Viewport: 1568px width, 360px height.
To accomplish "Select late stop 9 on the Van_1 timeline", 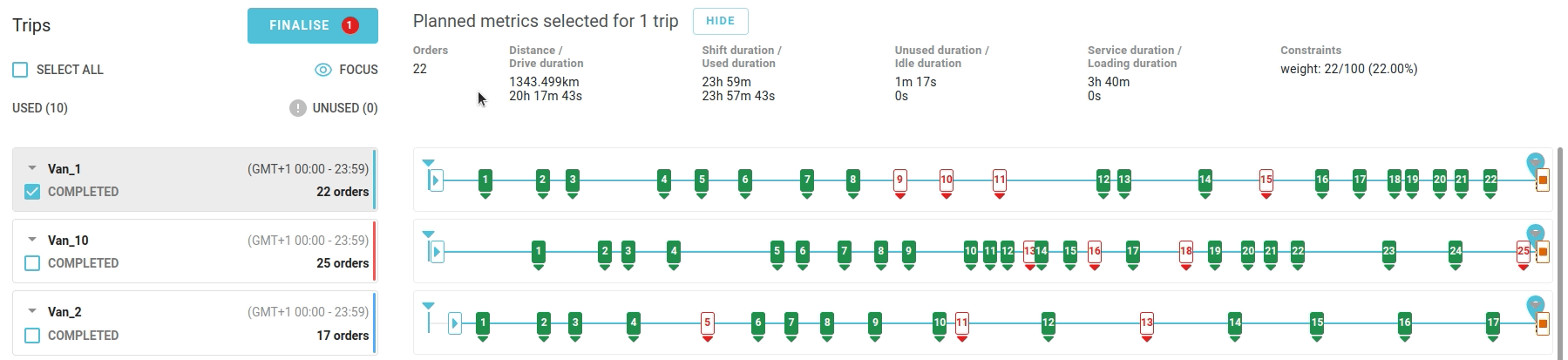I will click(x=899, y=180).
